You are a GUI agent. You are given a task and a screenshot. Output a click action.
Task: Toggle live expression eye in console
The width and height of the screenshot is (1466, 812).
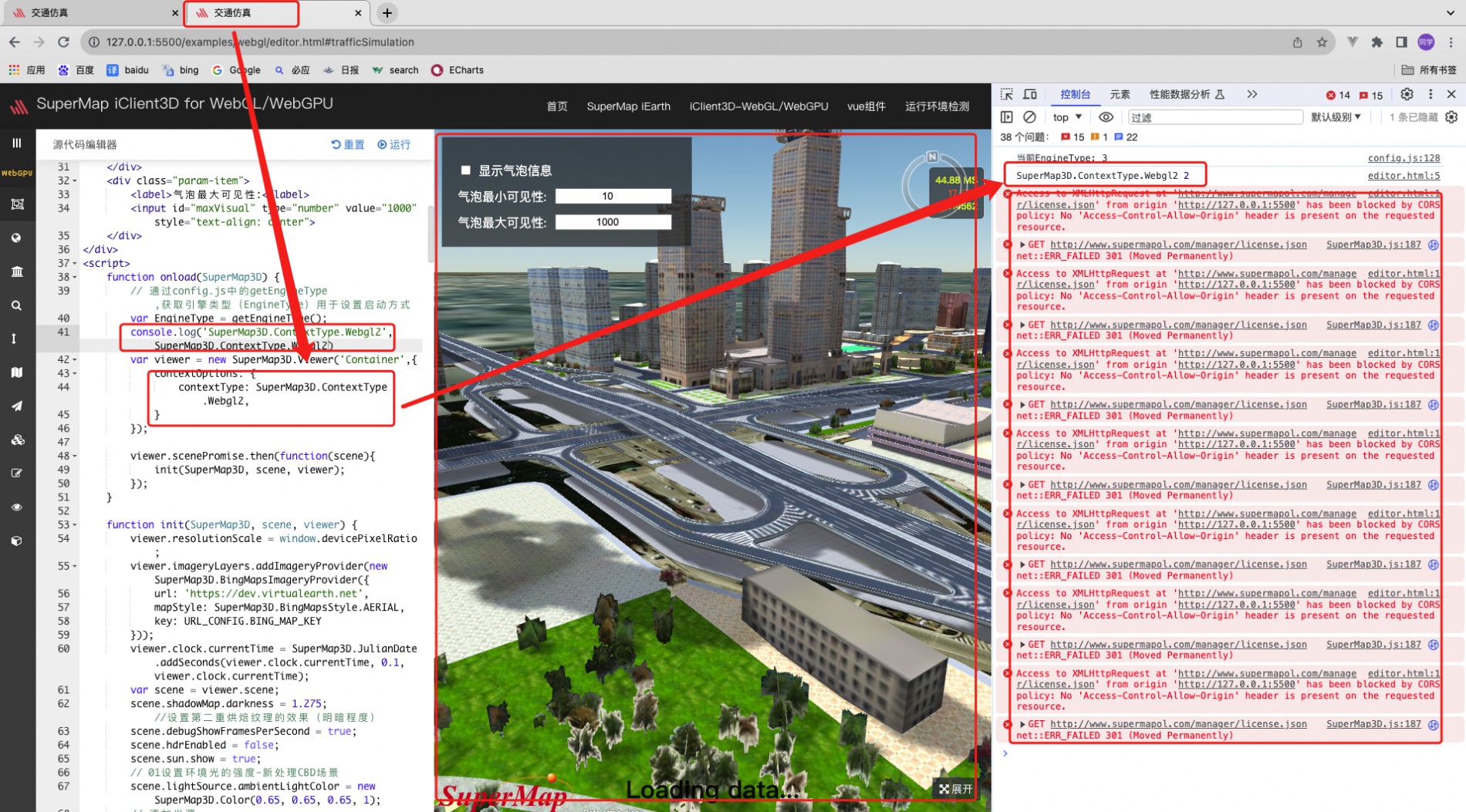[x=1106, y=117]
